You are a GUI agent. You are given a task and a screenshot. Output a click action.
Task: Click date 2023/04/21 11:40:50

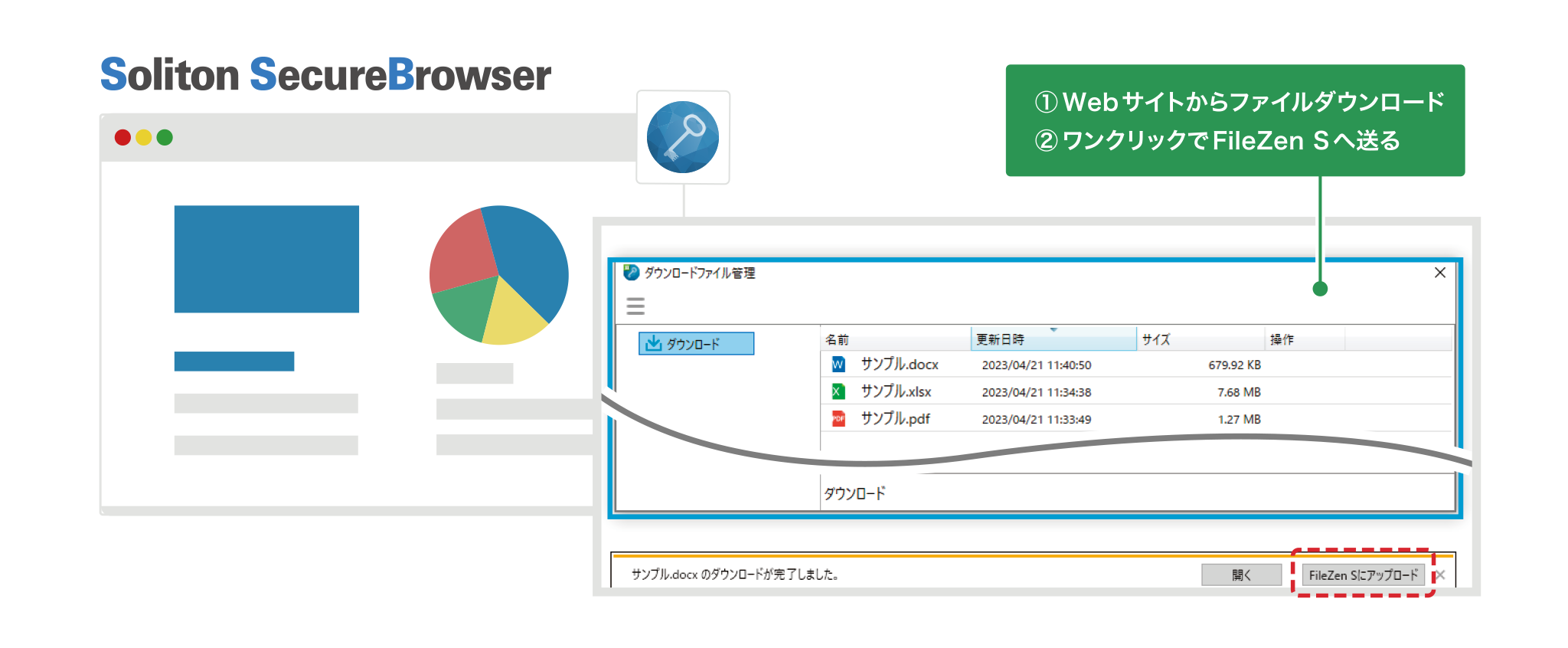[1037, 365]
